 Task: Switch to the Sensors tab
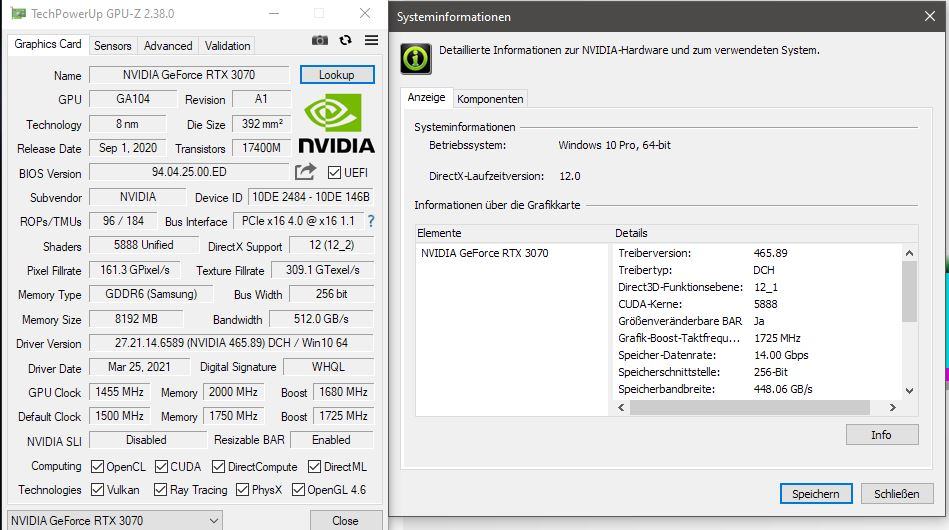113,46
